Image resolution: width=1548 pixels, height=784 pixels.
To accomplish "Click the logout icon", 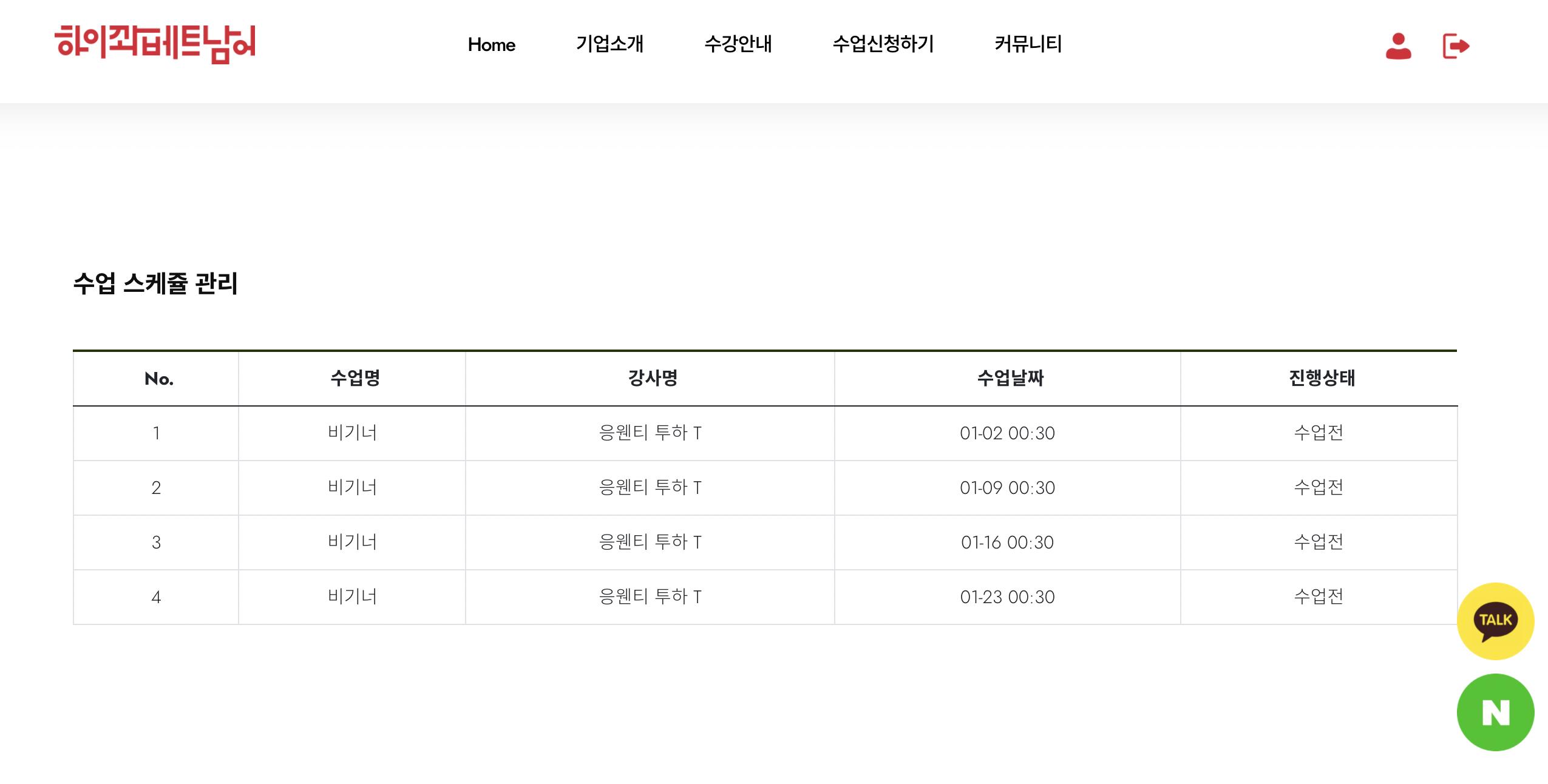I will [x=1456, y=46].
